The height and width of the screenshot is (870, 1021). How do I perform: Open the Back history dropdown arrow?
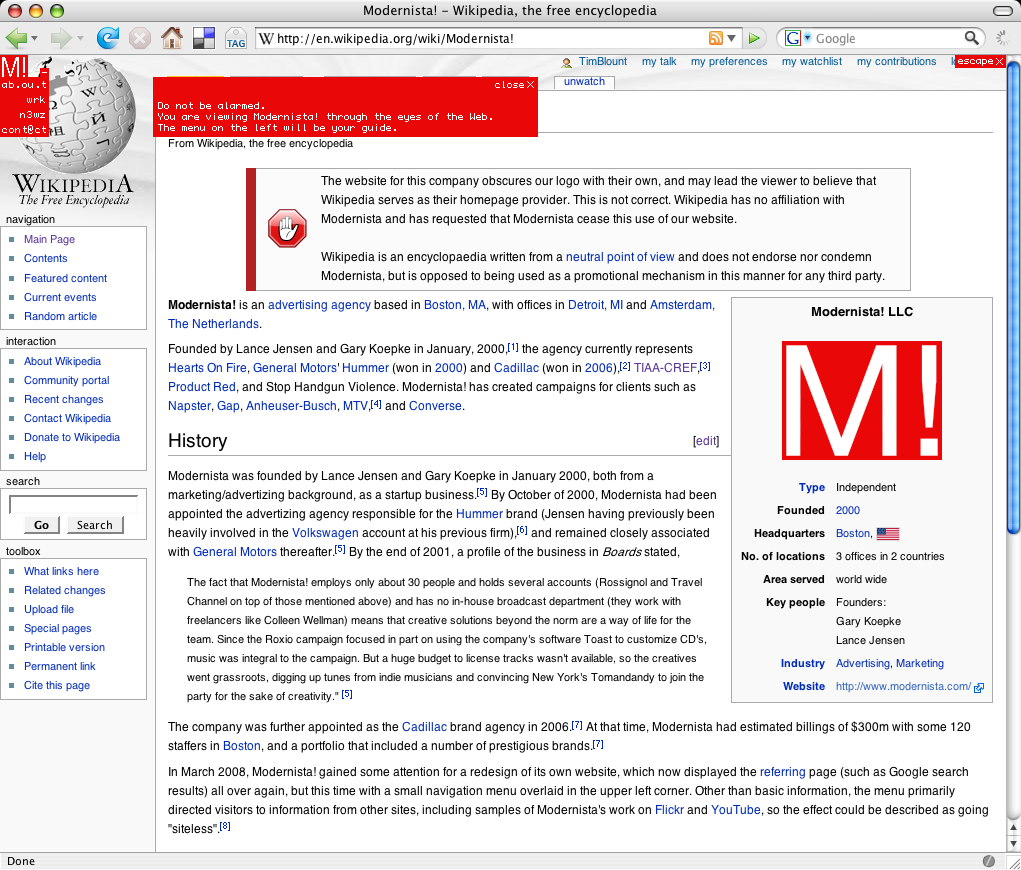(x=34, y=39)
